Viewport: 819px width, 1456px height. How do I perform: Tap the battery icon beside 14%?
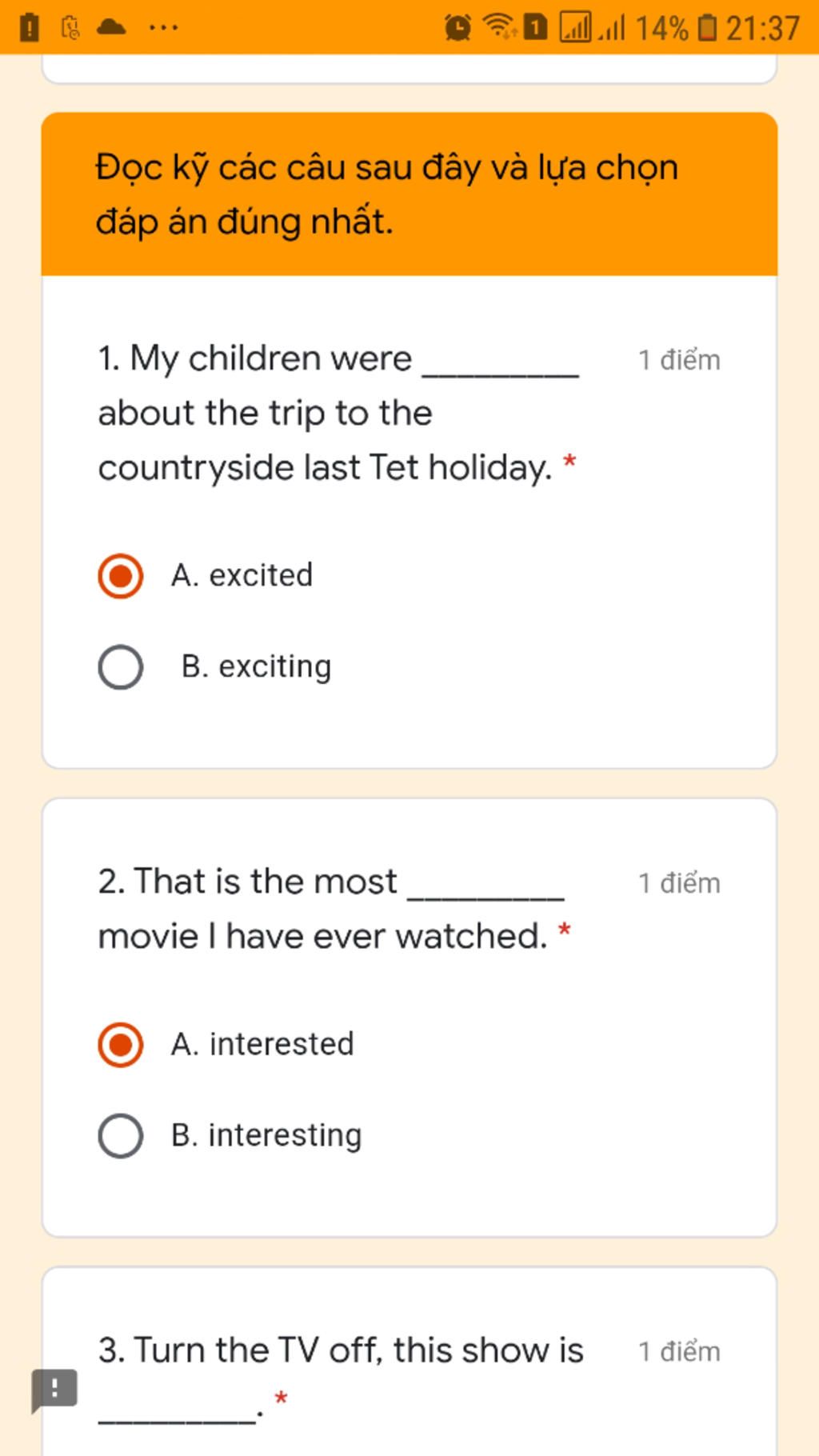tap(707, 28)
